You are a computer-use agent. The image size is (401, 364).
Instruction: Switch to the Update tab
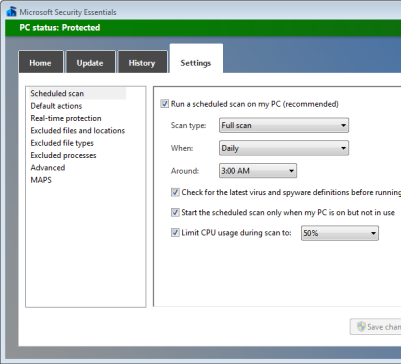pyautogui.click(x=90, y=62)
